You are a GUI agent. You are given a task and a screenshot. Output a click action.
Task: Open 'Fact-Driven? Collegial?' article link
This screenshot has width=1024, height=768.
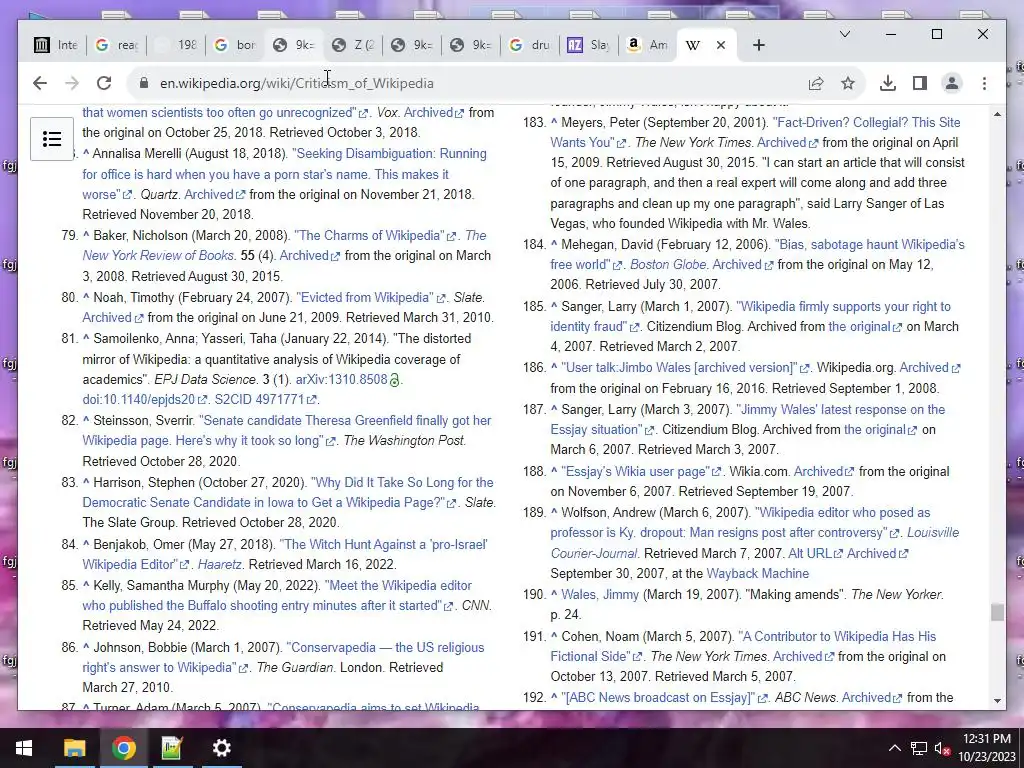point(755,132)
